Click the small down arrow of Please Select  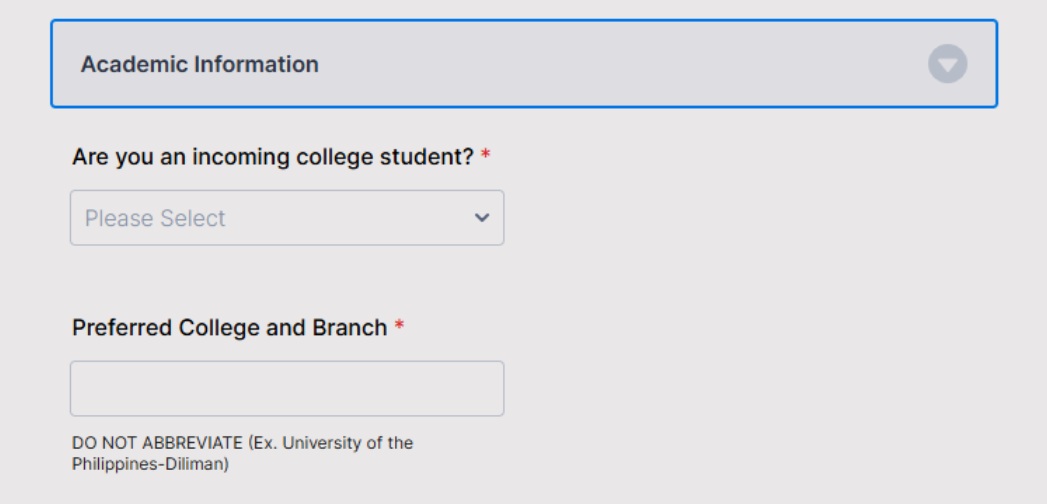(481, 218)
